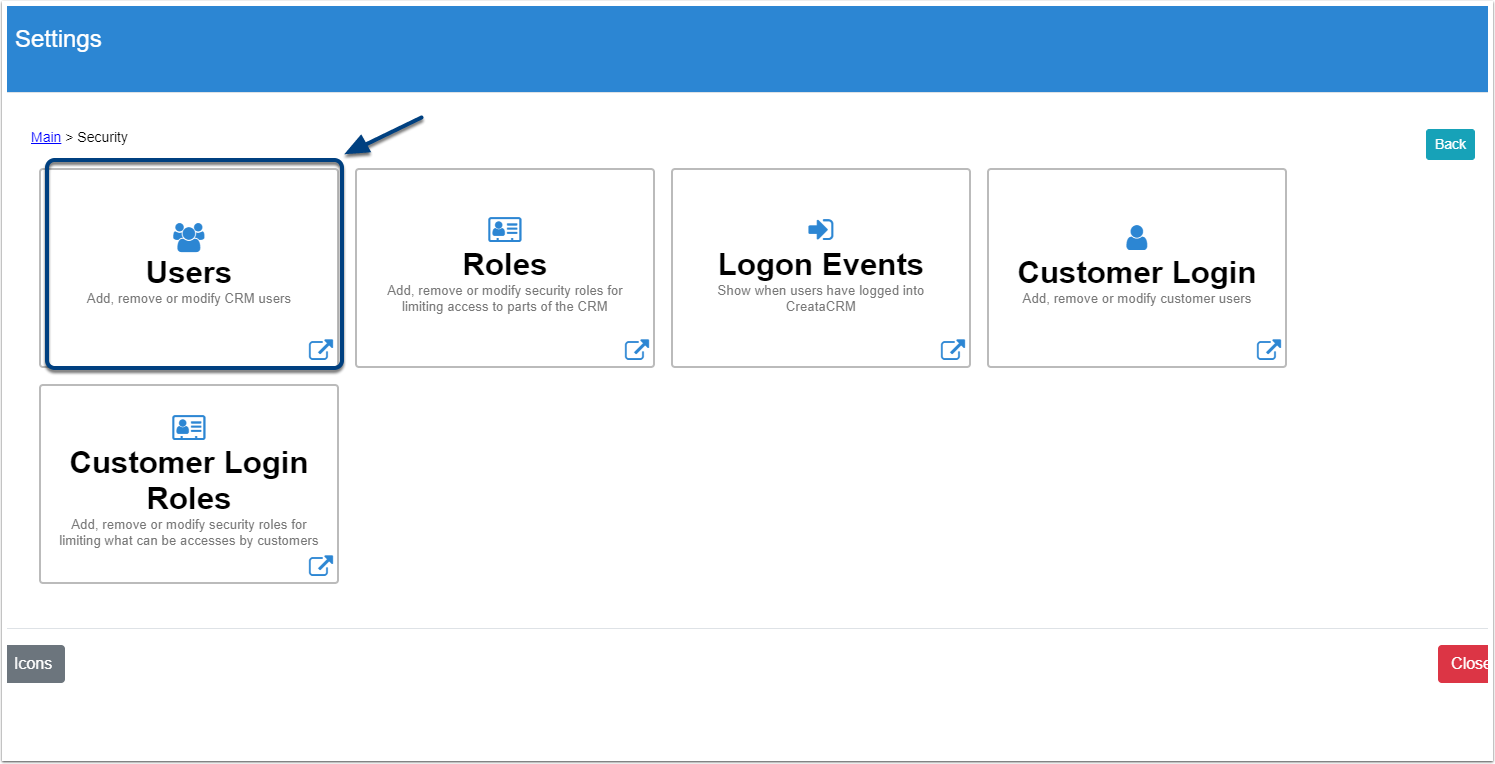Click Roles description about limiting CRM access
The image size is (1495, 764).
505,299
